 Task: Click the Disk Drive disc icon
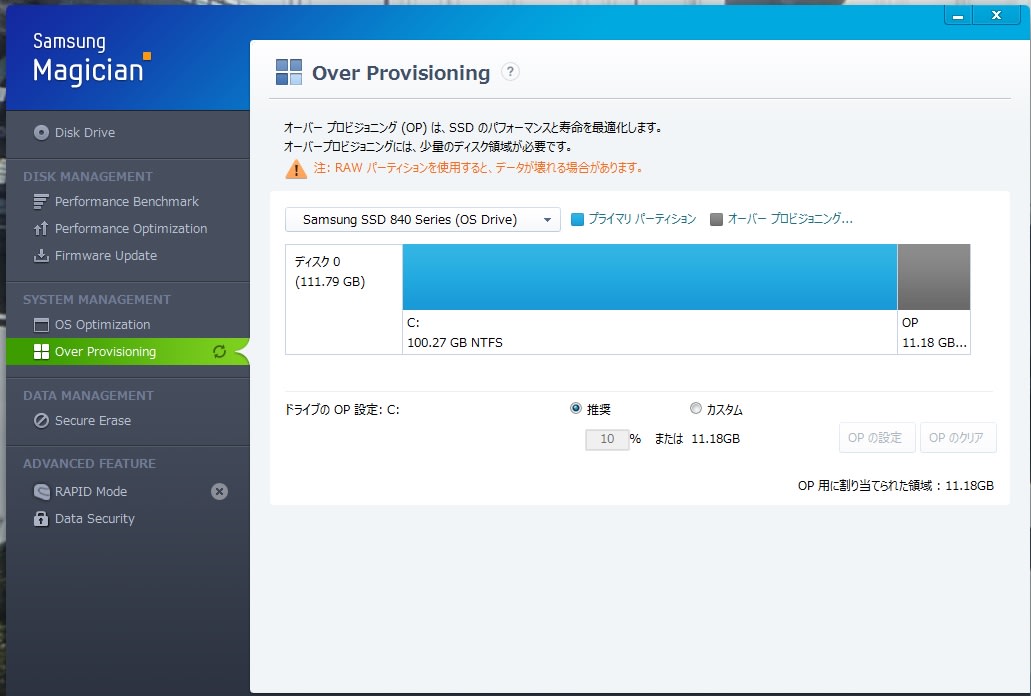(41, 133)
